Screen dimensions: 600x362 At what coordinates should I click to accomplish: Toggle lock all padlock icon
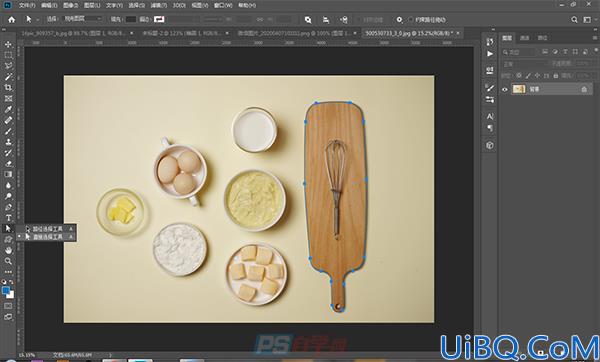(x=556, y=76)
